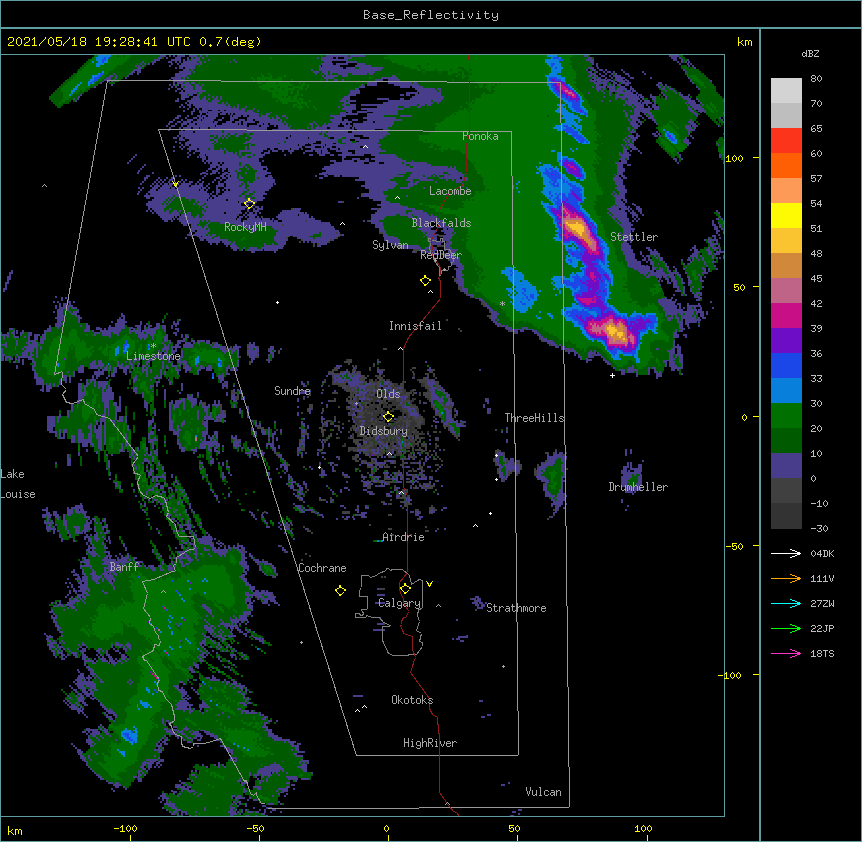
Task: Click the yellow diamond marker below Cochrane
Action: [x=340, y=590]
